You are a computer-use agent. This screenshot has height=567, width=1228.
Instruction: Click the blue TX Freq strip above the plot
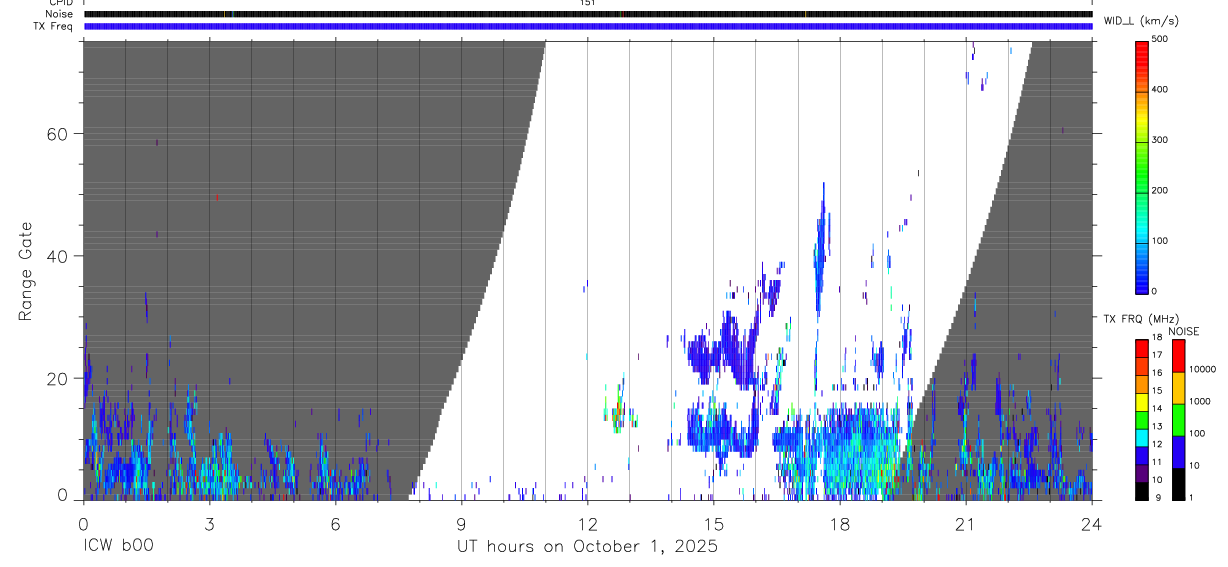[x=588, y=26]
